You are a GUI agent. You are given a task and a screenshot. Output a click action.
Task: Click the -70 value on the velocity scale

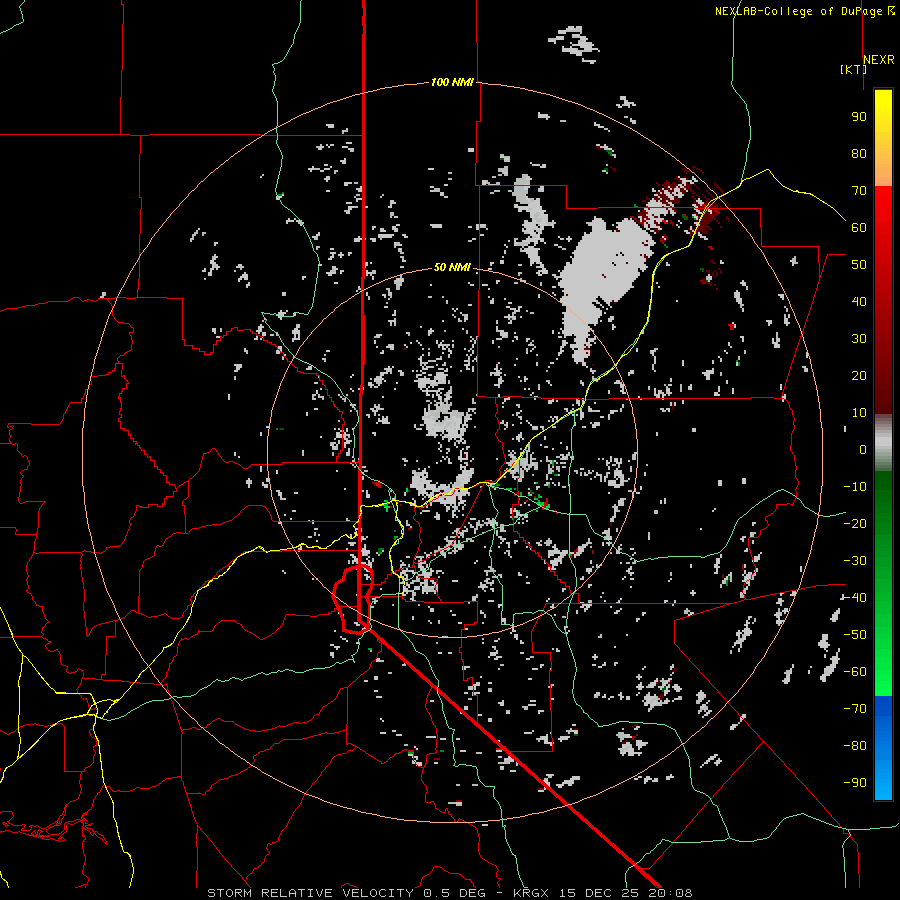855,709
